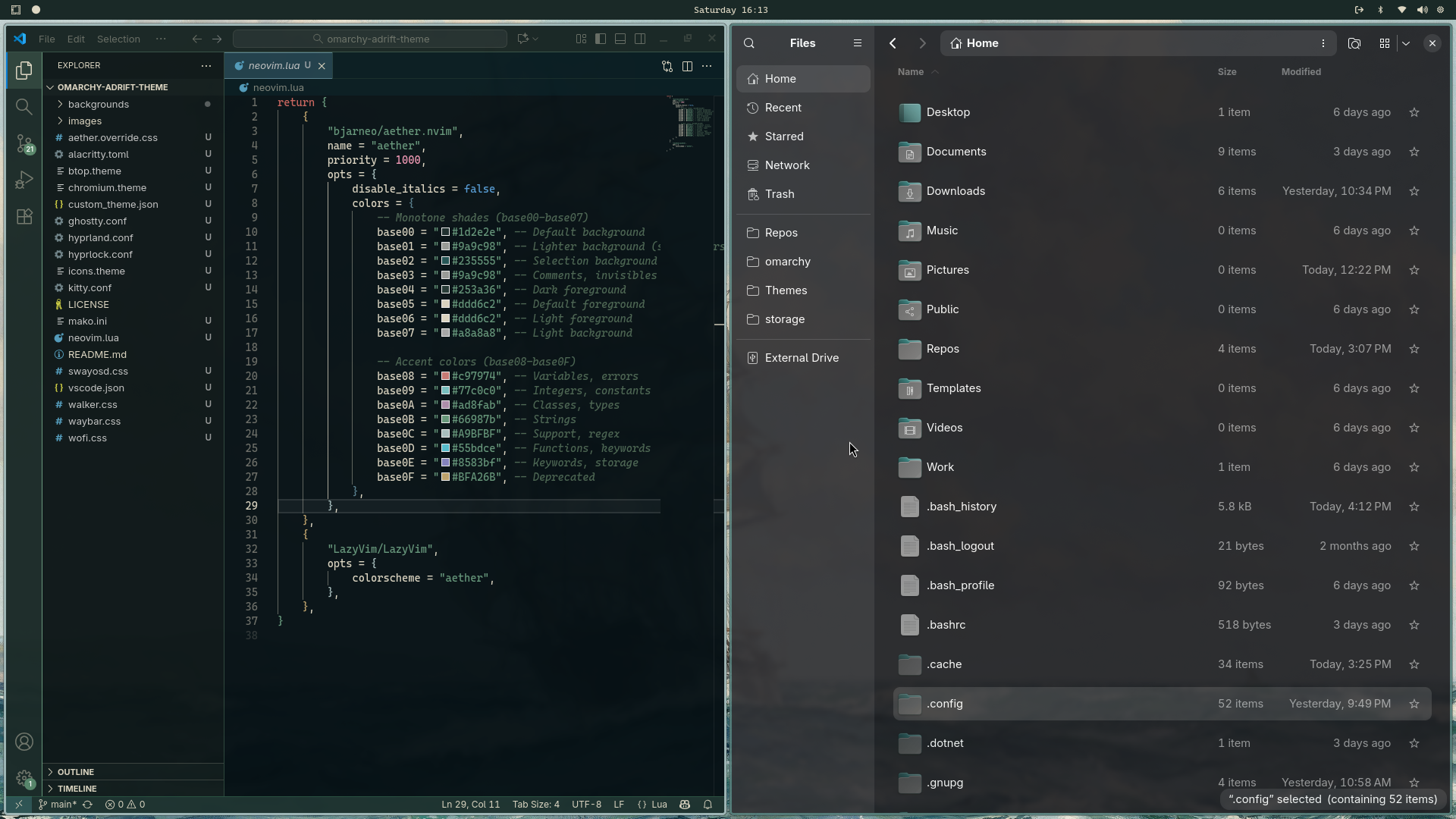The width and height of the screenshot is (1456, 819).
Task: Click the Copilot status icon in status bar
Action: coord(685,805)
